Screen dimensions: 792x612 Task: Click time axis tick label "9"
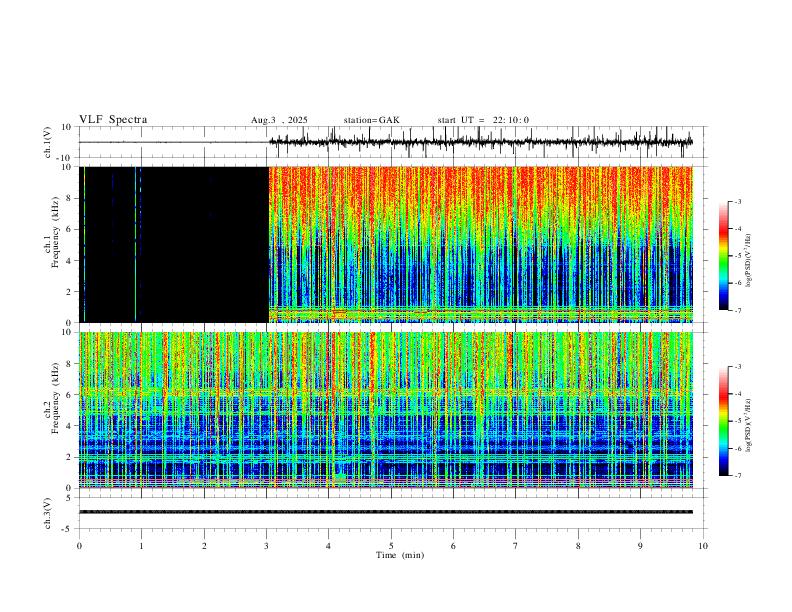[x=640, y=546]
